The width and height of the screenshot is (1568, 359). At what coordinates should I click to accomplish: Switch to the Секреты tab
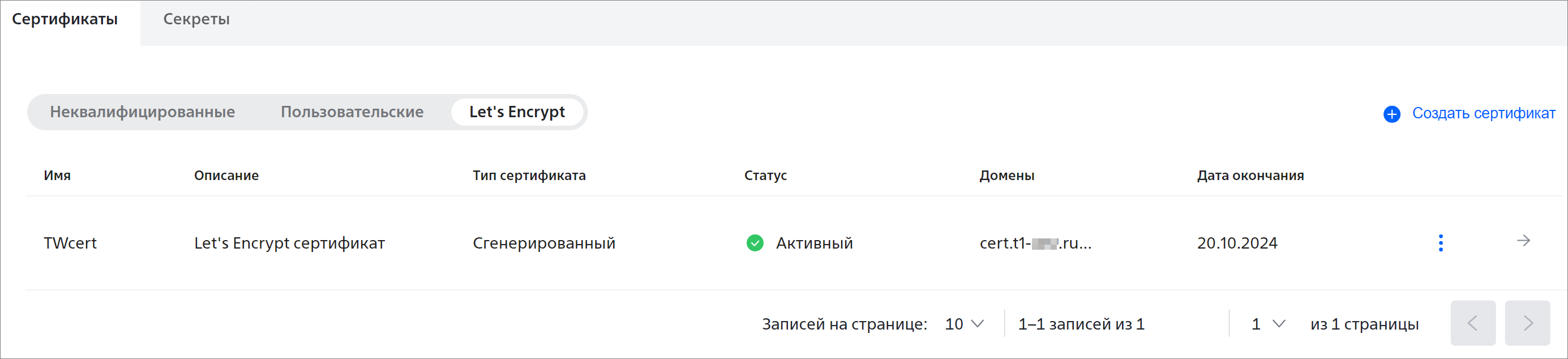click(x=196, y=19)
